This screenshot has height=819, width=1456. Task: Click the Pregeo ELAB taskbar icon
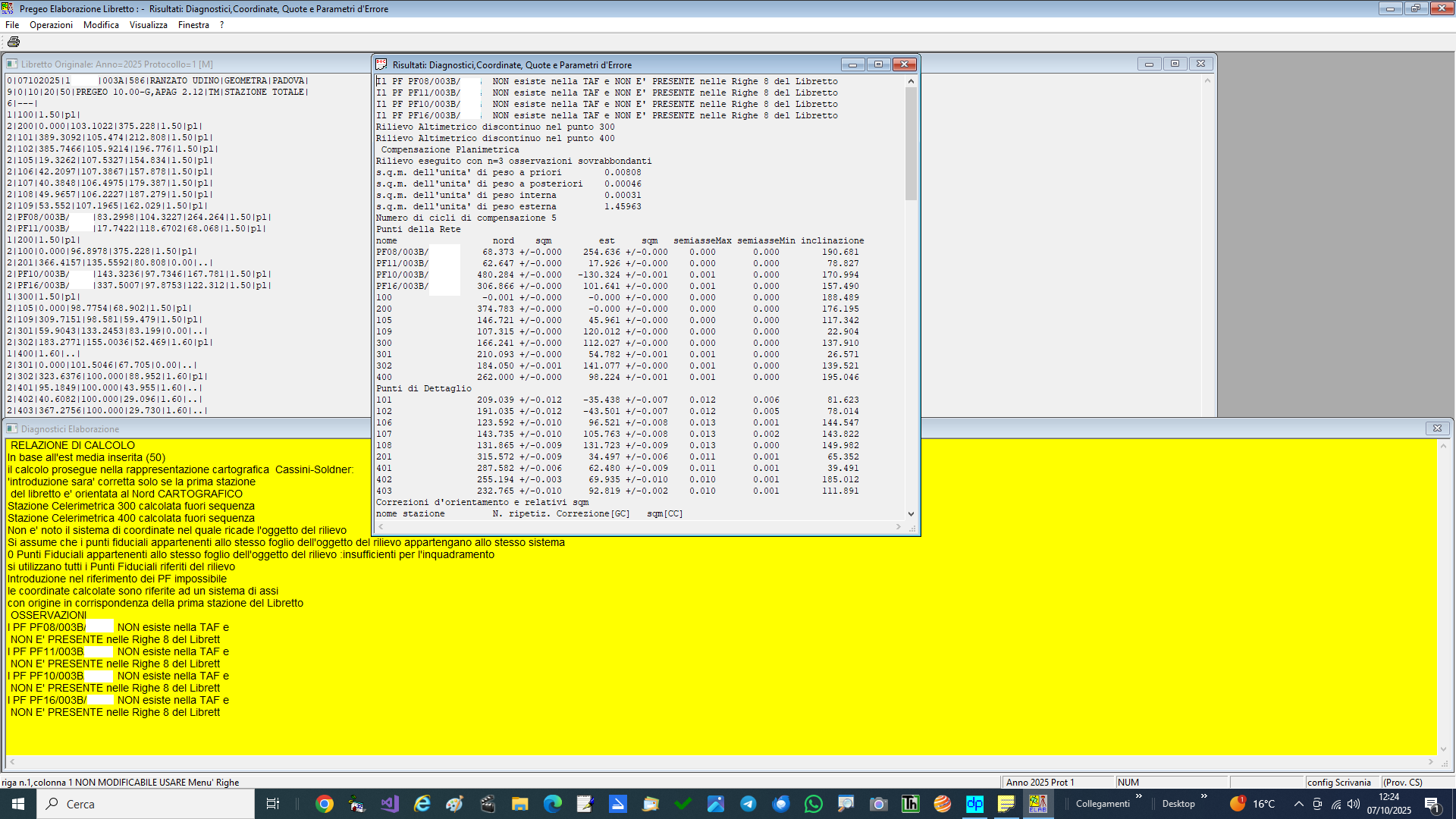point(1038,804)
